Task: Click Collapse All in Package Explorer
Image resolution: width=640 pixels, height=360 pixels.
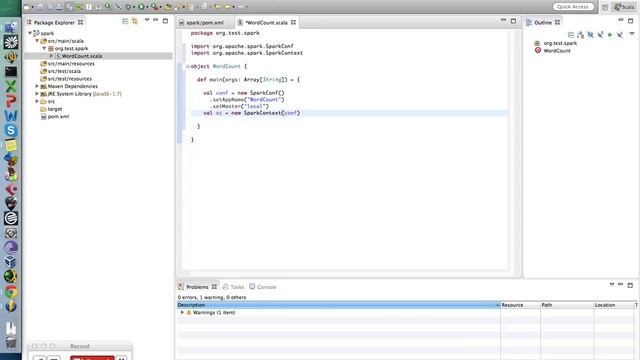Action: 125,21
